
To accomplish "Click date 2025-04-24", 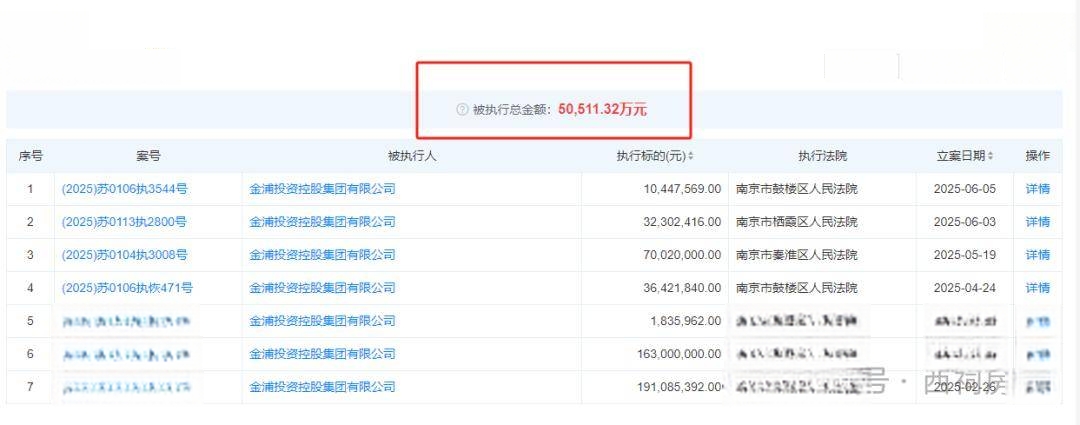I will [x=965, y=288].
